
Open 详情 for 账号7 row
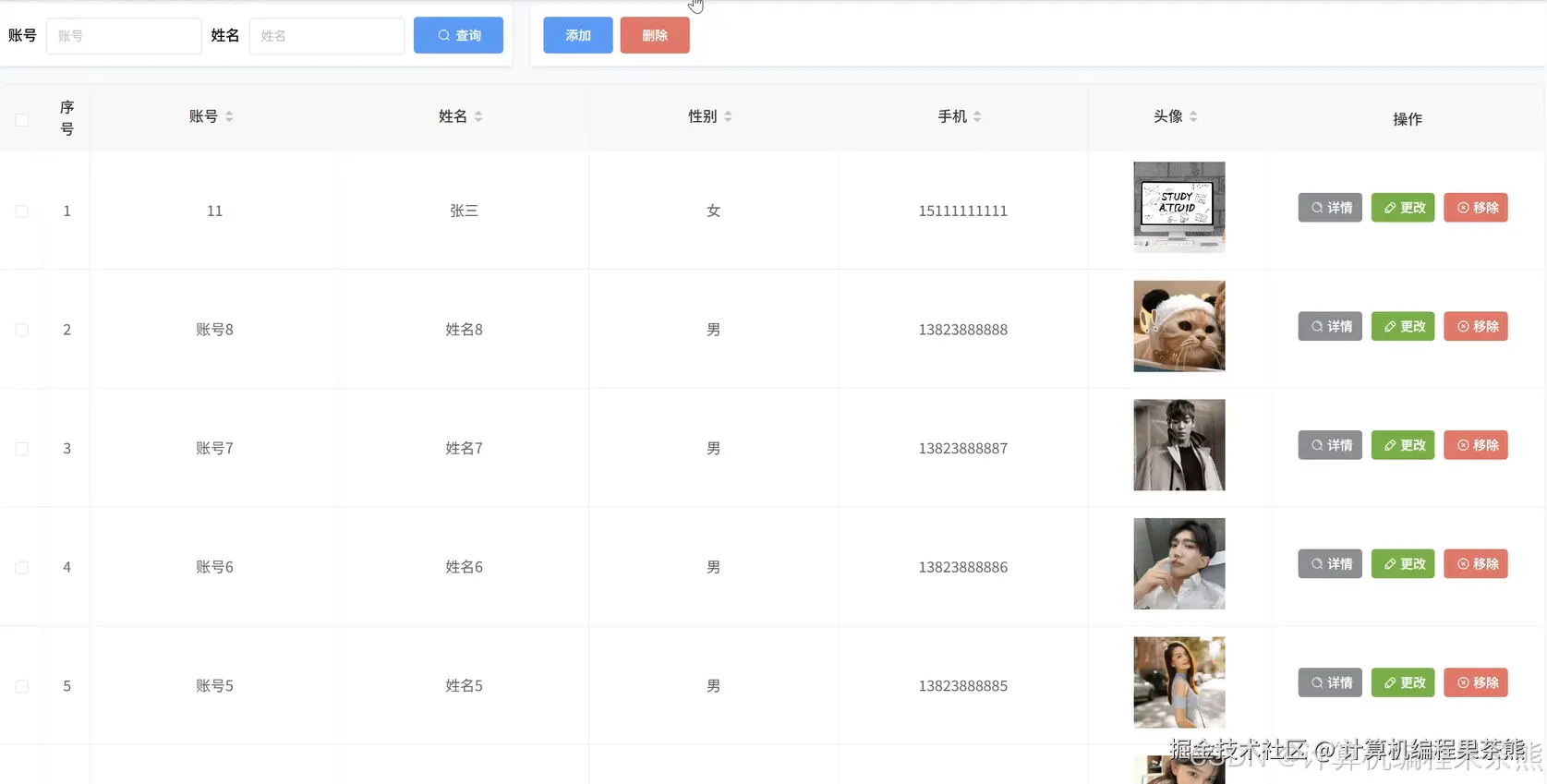pyautogui.click(x=1330, y=445)
